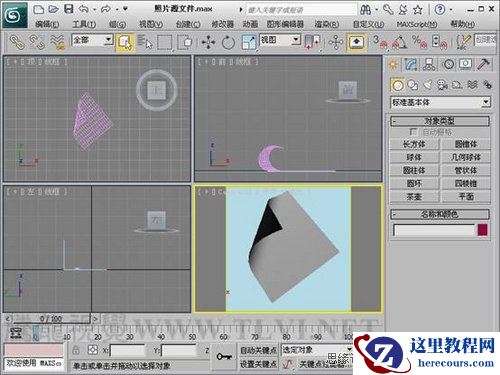
Task: Toggle the Angle Snap button
Action: tap(400, 42)
